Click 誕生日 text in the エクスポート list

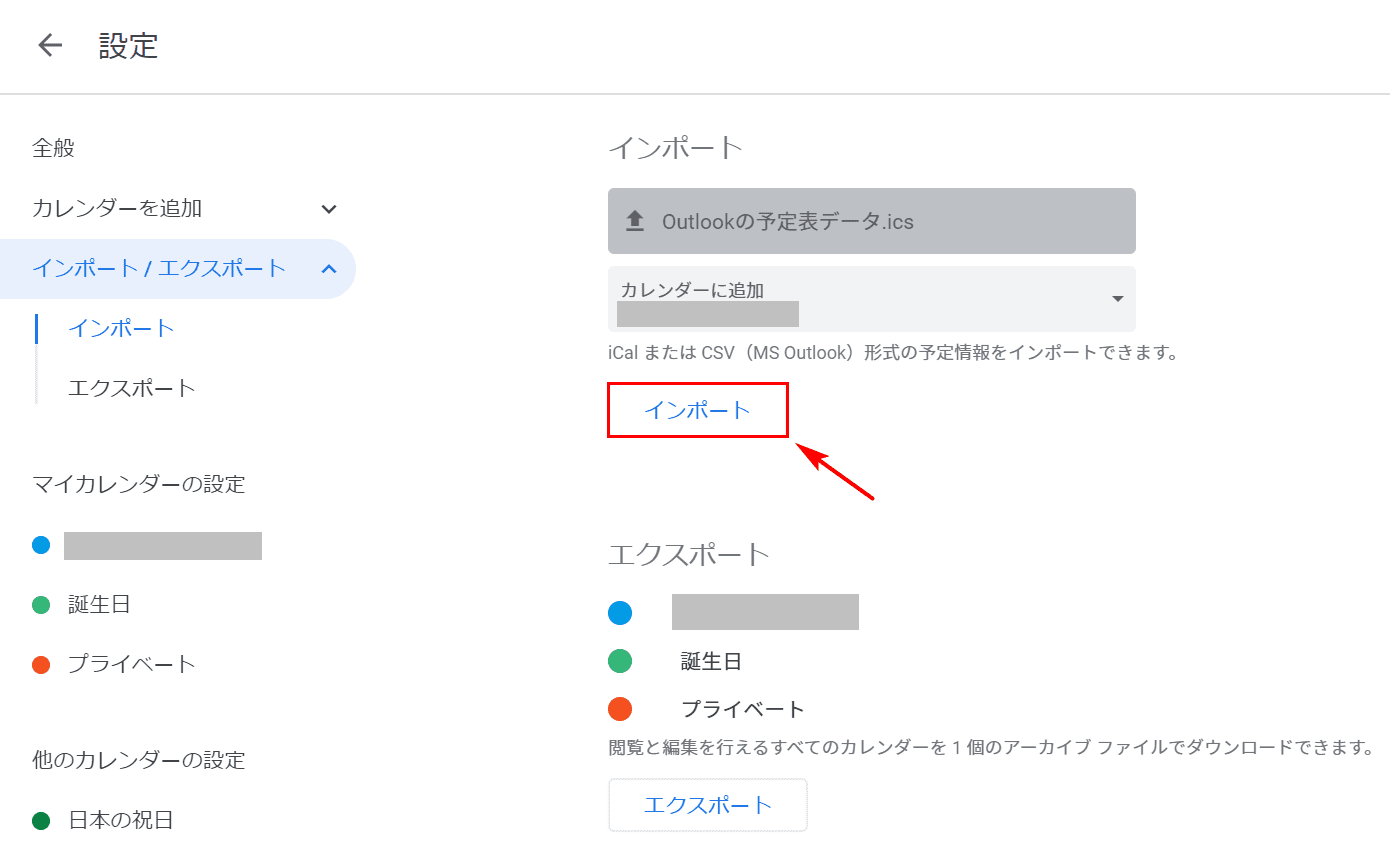pos(711,661)
